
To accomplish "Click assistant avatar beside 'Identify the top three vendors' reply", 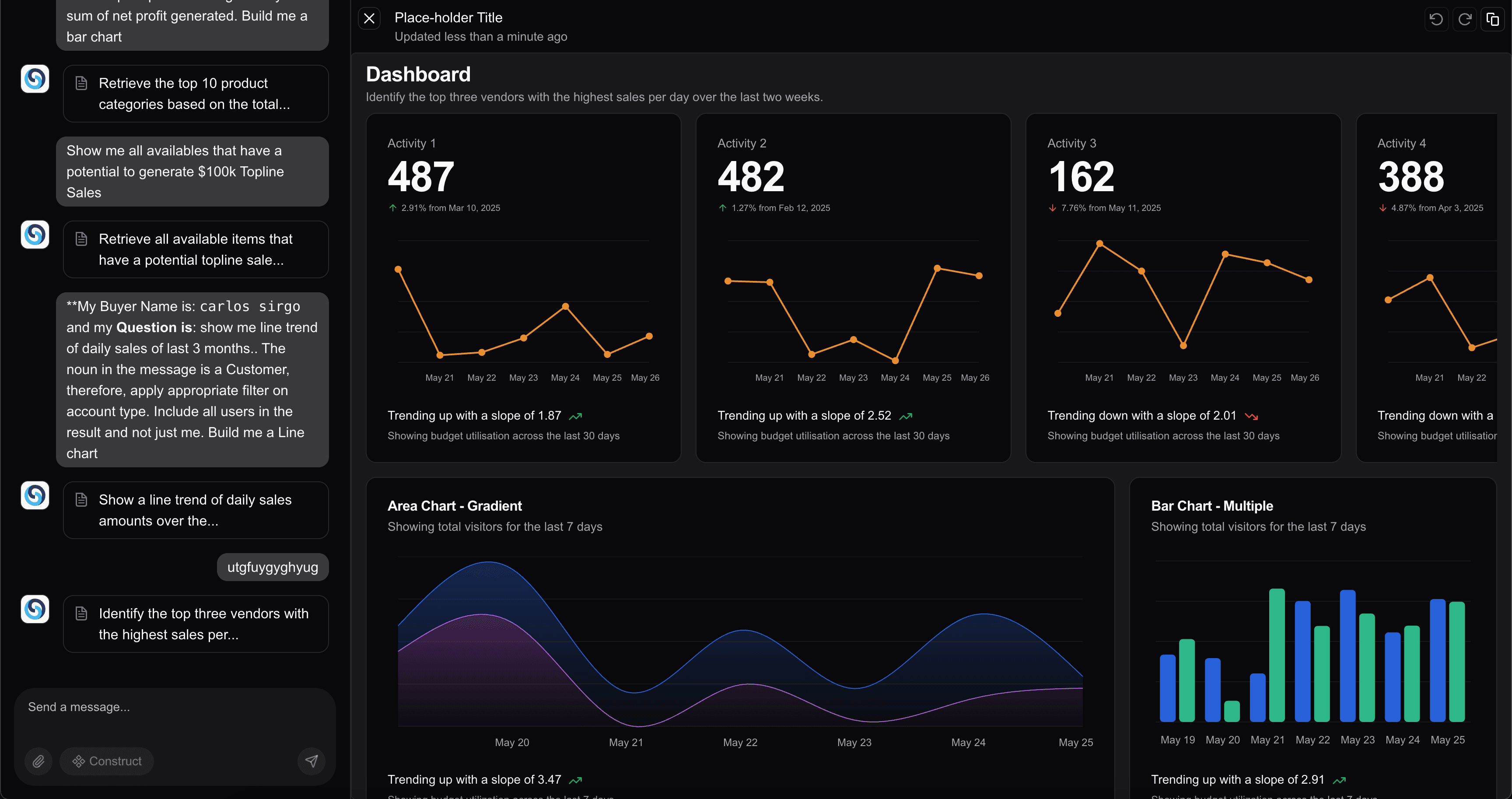I will pyautogui.click(x=35, y=609).
